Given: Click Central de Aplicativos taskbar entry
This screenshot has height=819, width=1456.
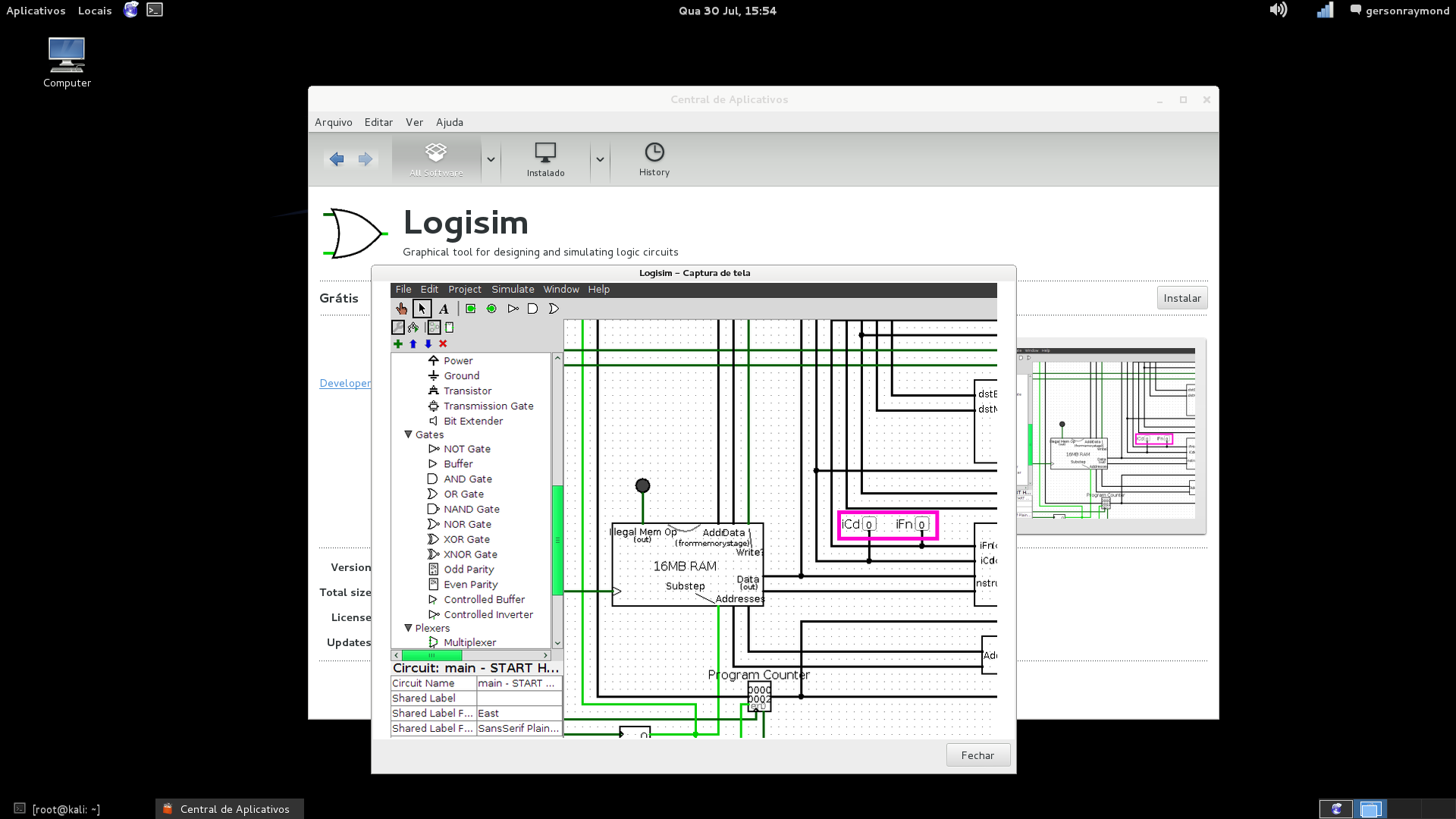Looking at the screenshot, I should (230, 809).
